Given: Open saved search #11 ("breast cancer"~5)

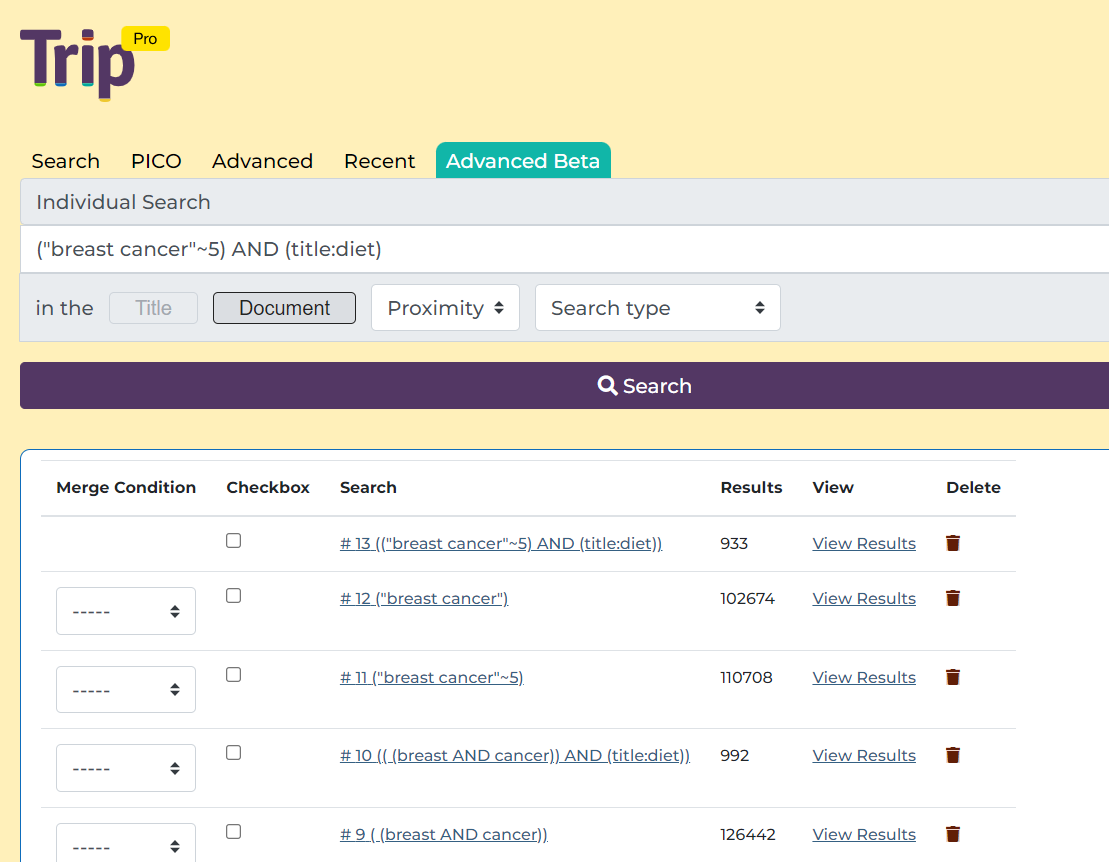Looking at the screenshot, I should point(431,677).
